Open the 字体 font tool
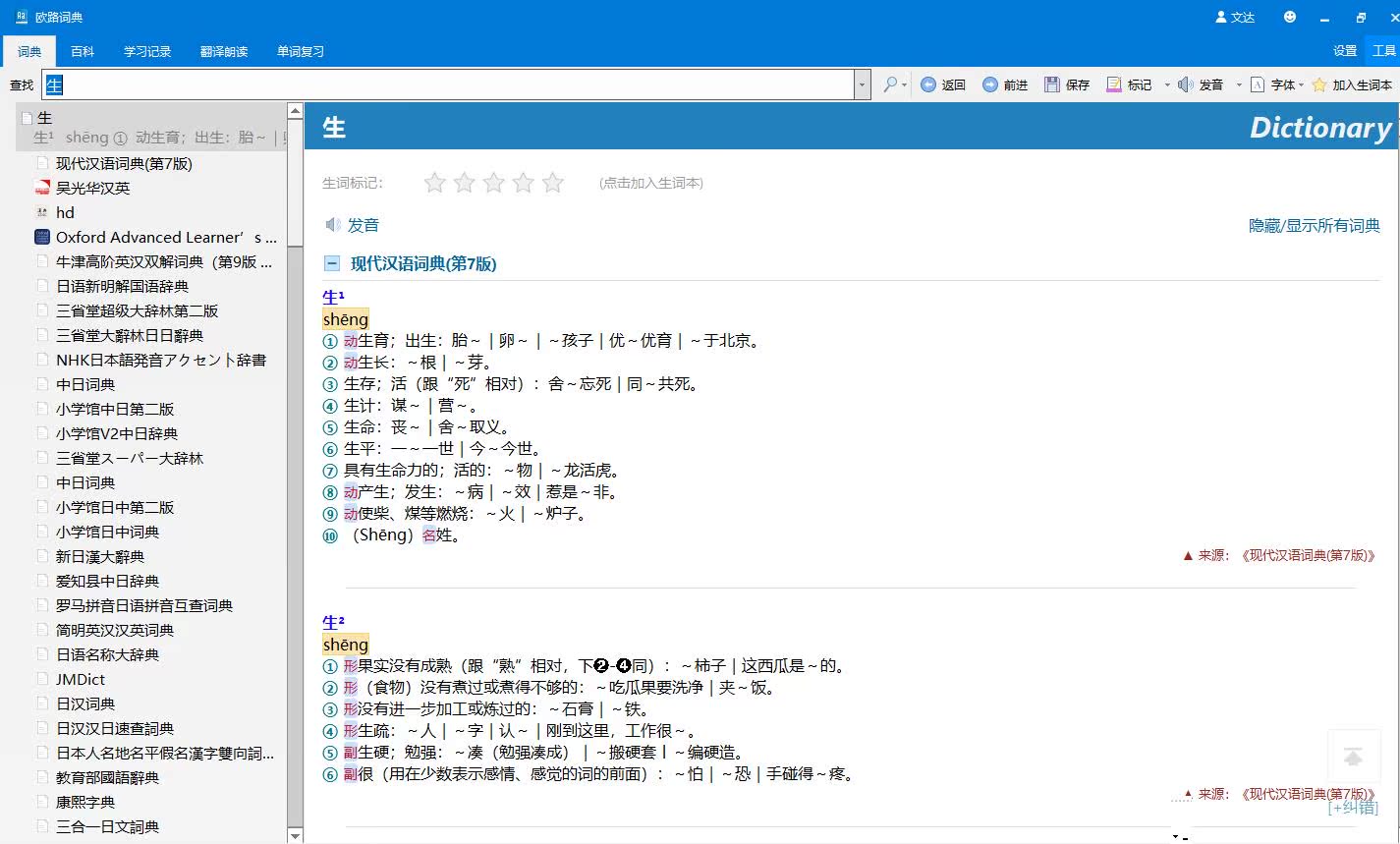 click(1272, 84)
